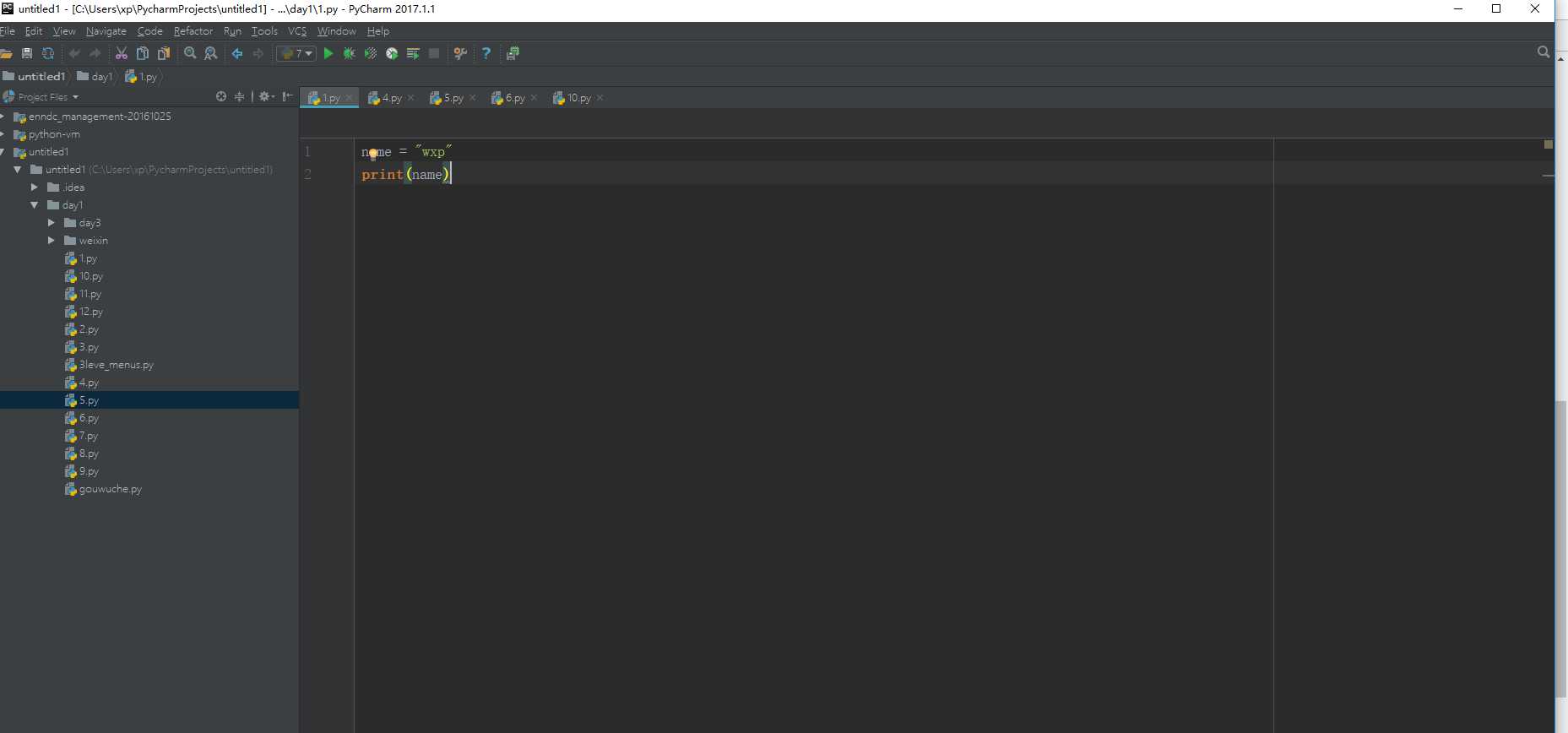Open the Window menu
Image resolution: width=1568 pixels, height=733 pixels.
tap(337, 31)
